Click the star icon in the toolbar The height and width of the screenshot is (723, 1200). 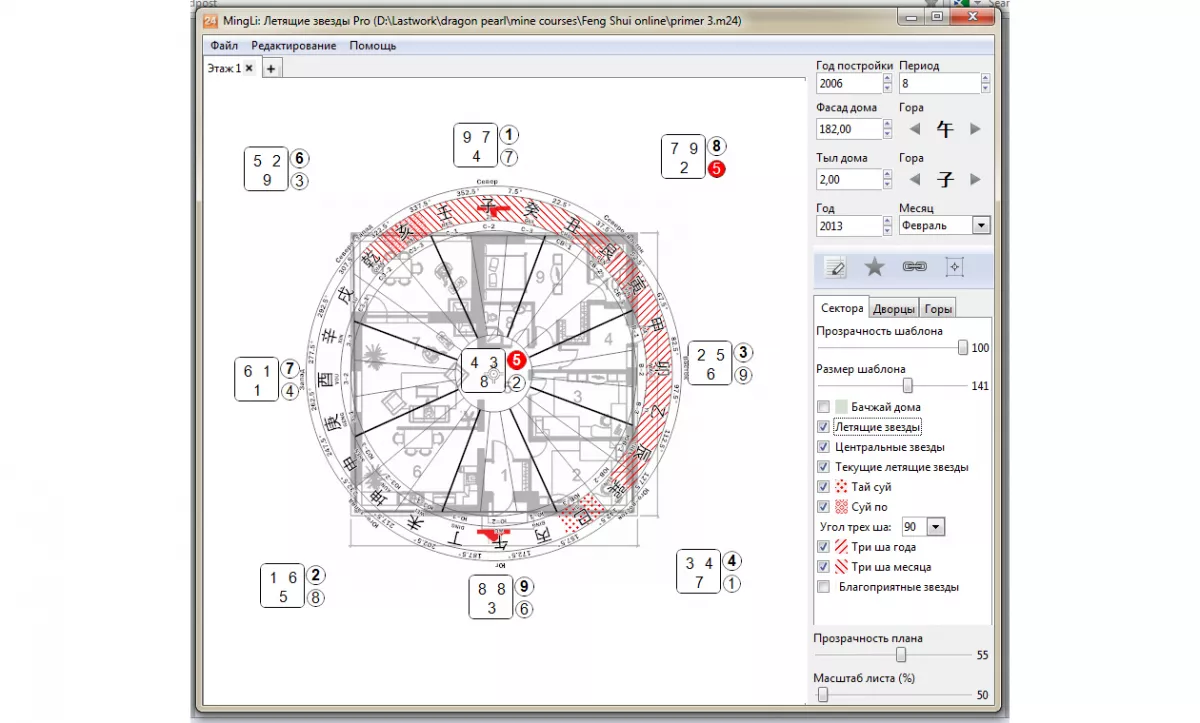pos(874,267)
